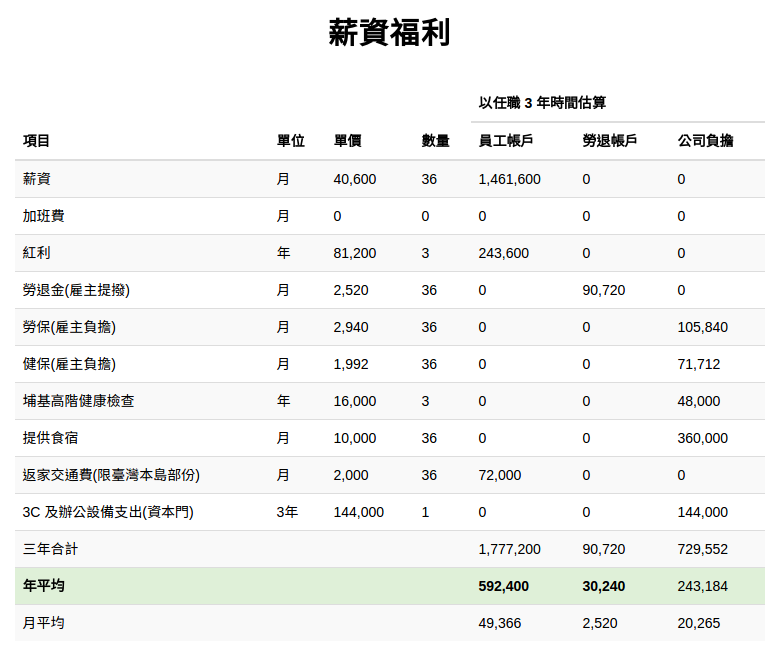Screen dimensions: 780x656
Task: Click the 1,992 health insurance price
Action: tap(351, 364)
